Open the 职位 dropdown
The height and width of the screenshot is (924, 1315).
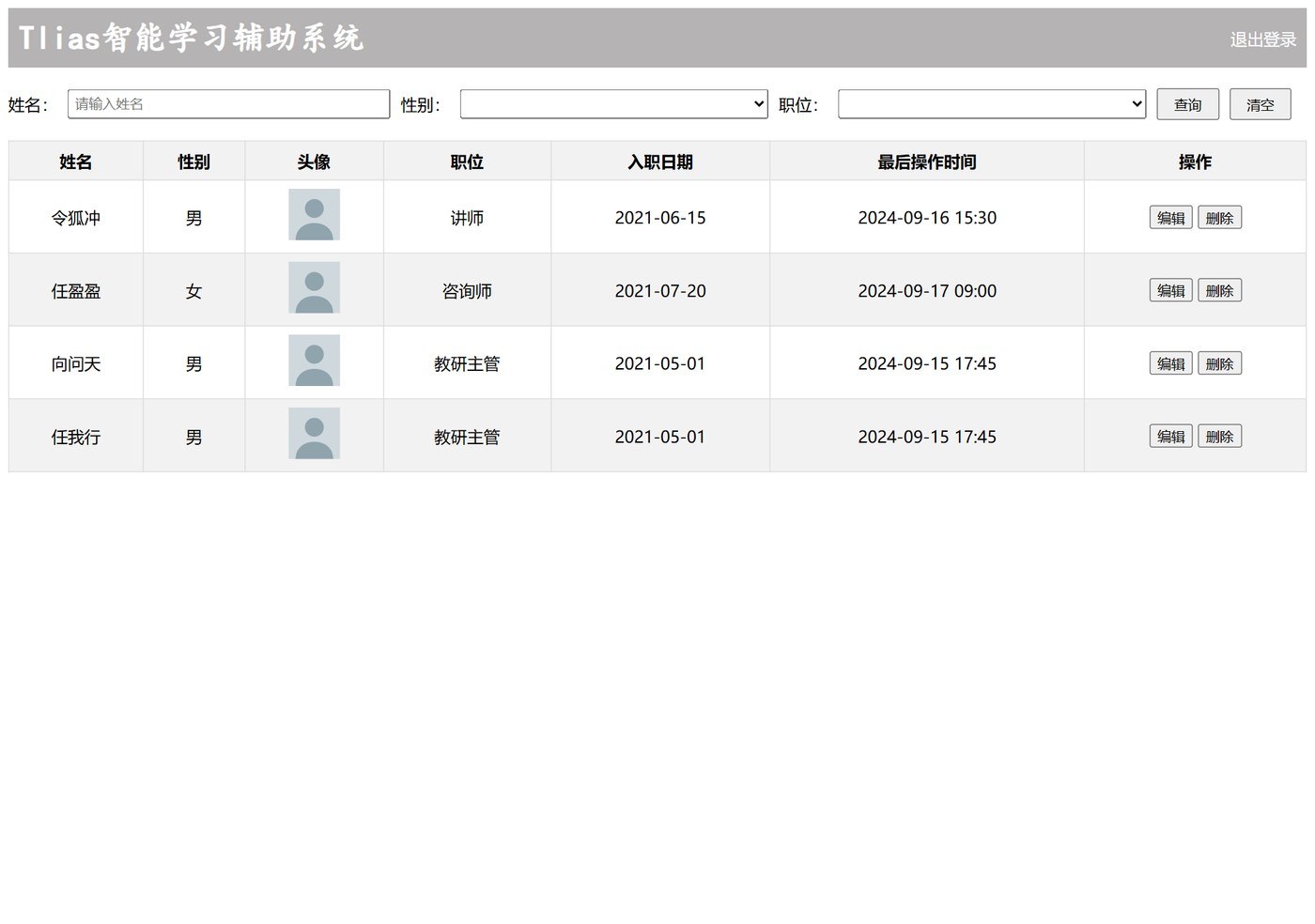pyautogui.click(x=992, y=104)
